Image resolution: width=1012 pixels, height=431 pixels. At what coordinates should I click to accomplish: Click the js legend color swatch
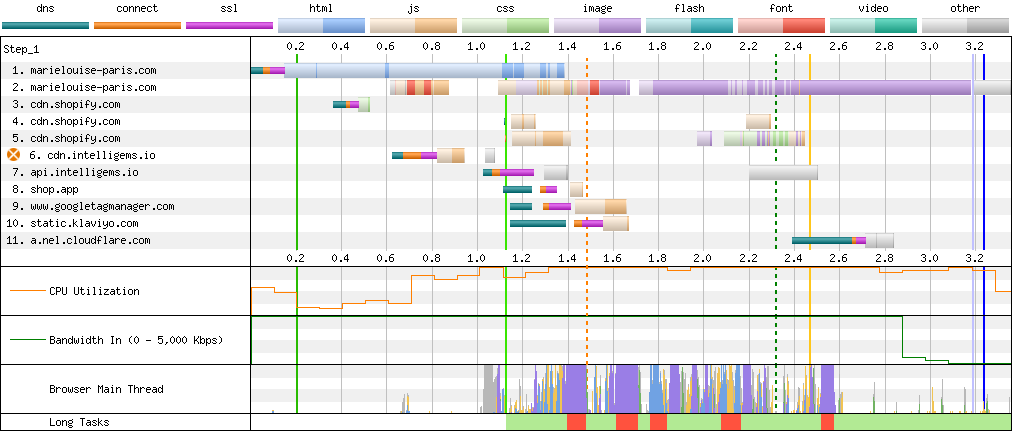tap(413, 25)
